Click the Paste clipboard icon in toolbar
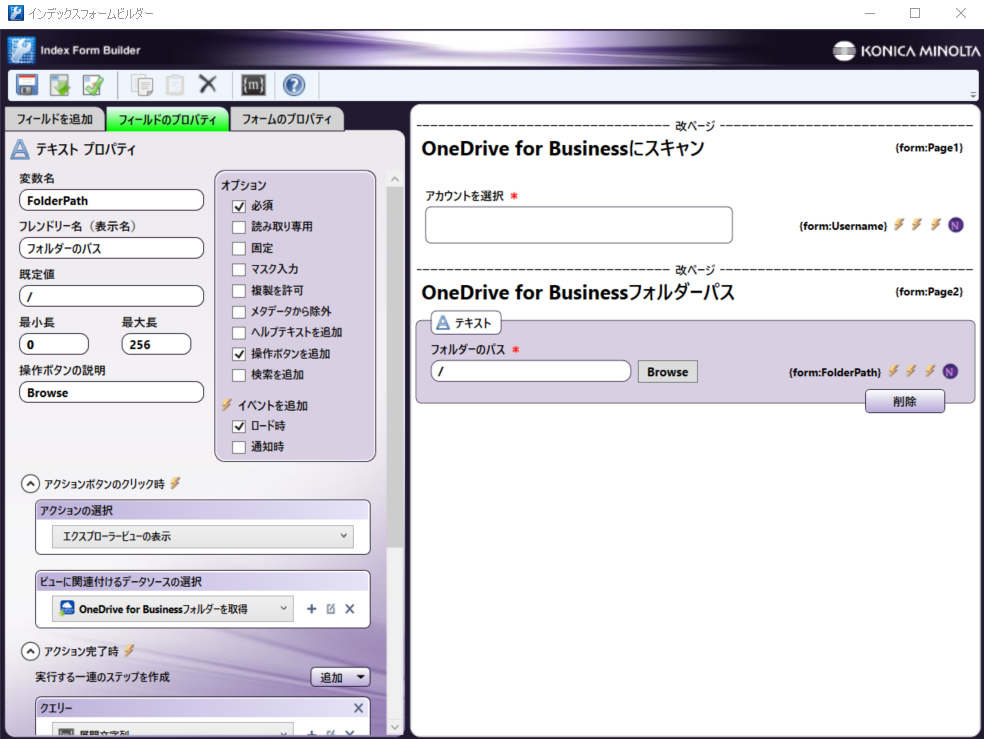 175,85
